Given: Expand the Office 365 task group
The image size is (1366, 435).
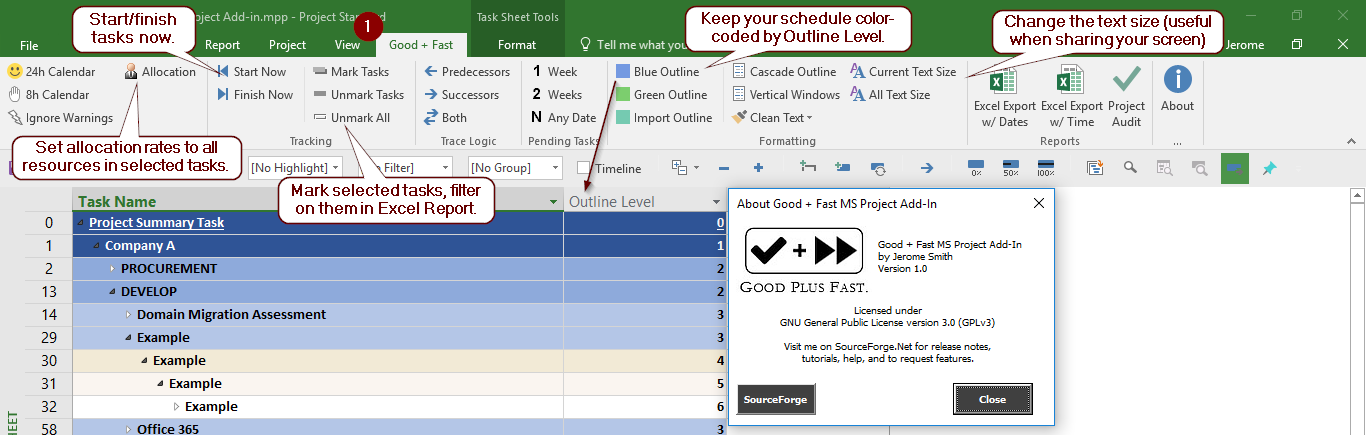Looking at the screenshot, I should pos(128,429).
